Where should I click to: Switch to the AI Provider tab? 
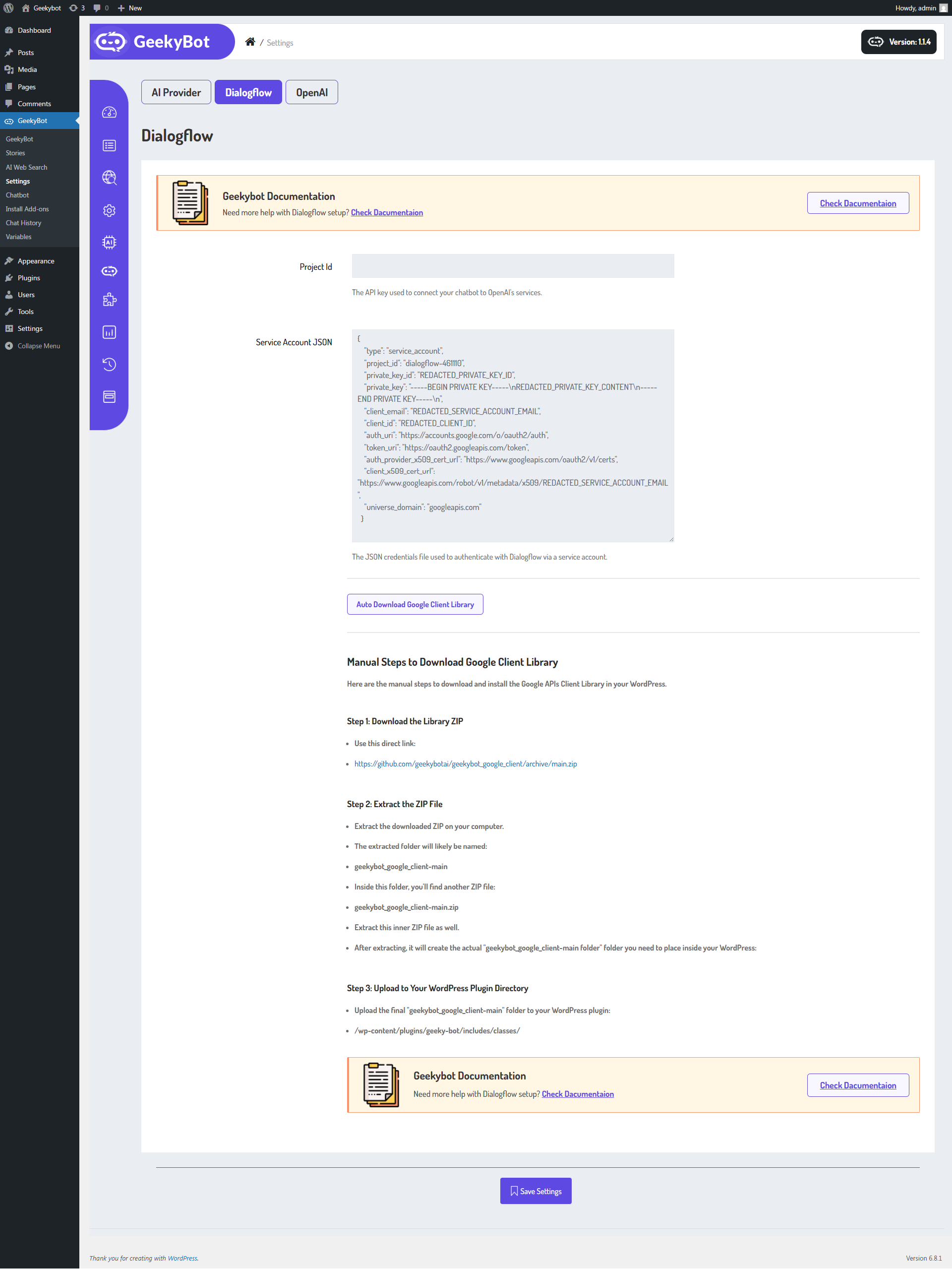176,92
